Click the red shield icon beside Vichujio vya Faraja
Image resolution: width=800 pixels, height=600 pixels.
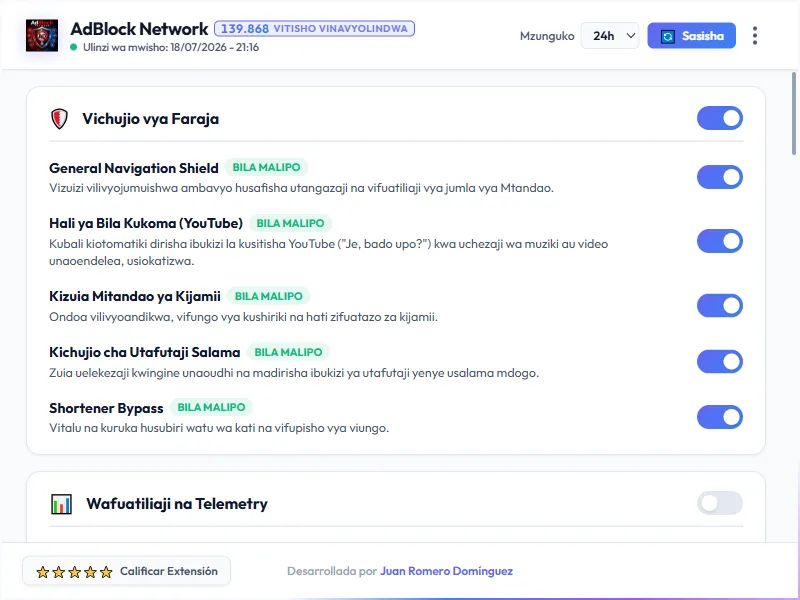click(59, 119)
